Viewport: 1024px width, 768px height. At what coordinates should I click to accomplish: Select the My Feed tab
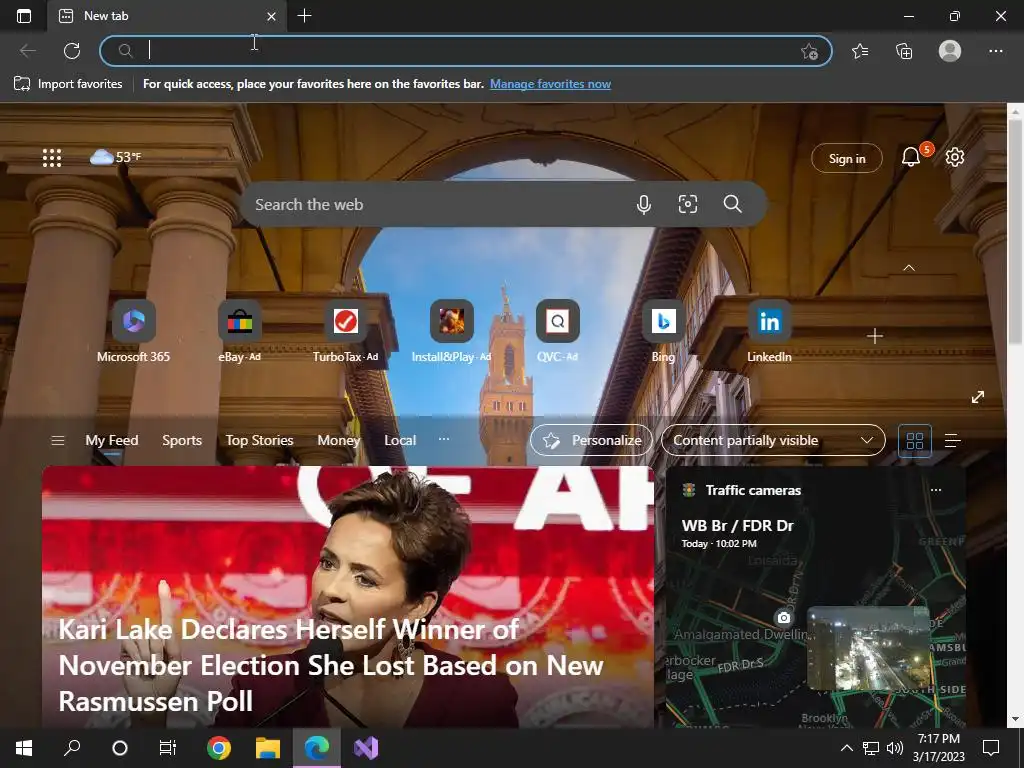click(x=112, y=440)
